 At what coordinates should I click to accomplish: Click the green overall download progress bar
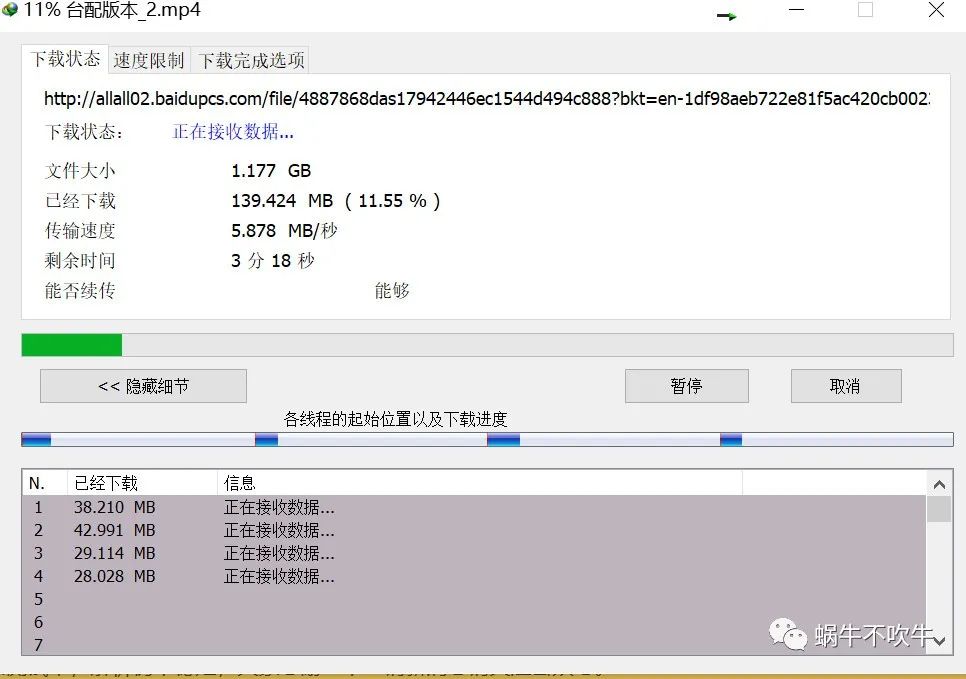70,344
